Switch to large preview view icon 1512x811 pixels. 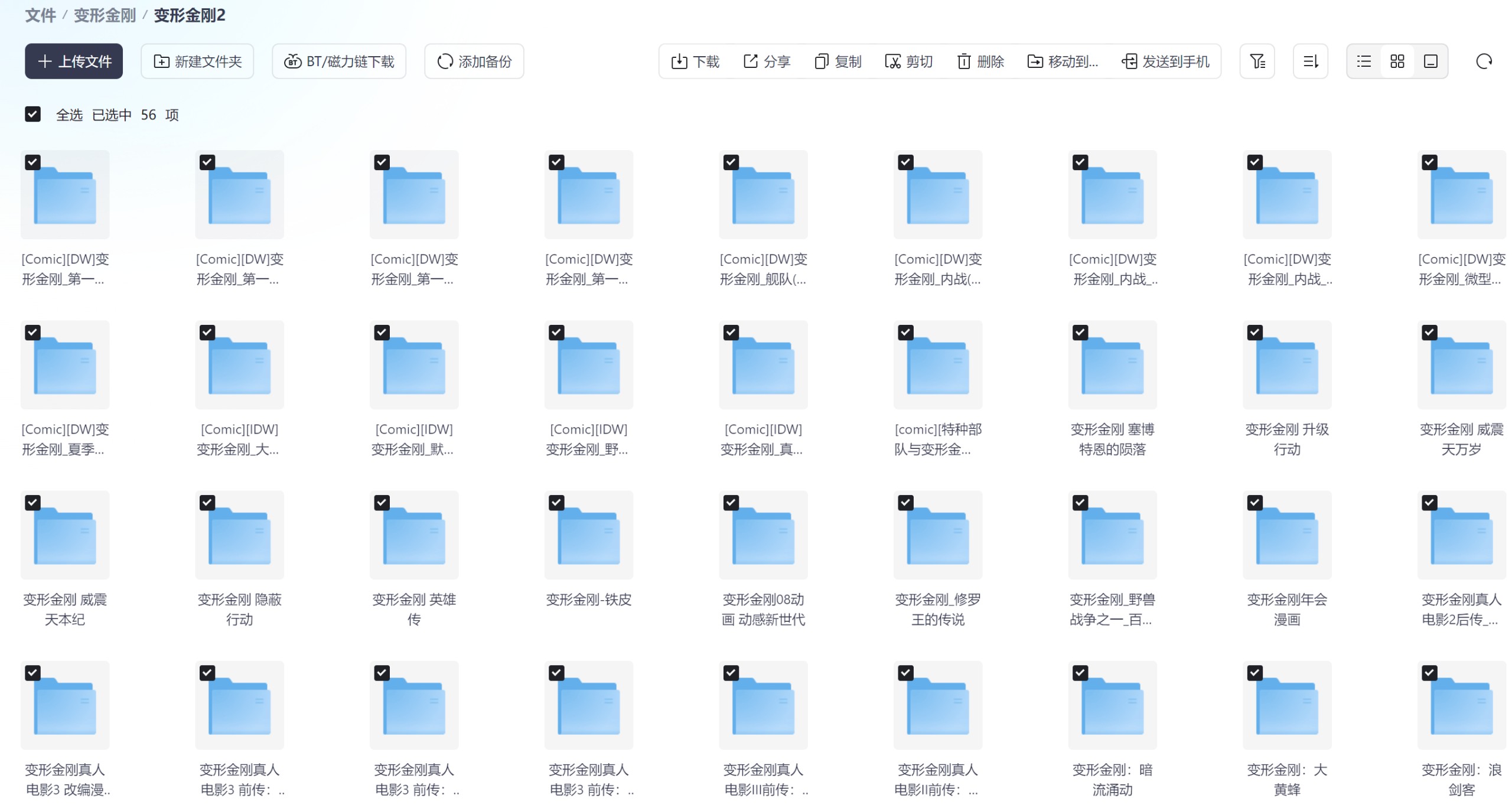pyautogui.click(x=1430, y=61)
